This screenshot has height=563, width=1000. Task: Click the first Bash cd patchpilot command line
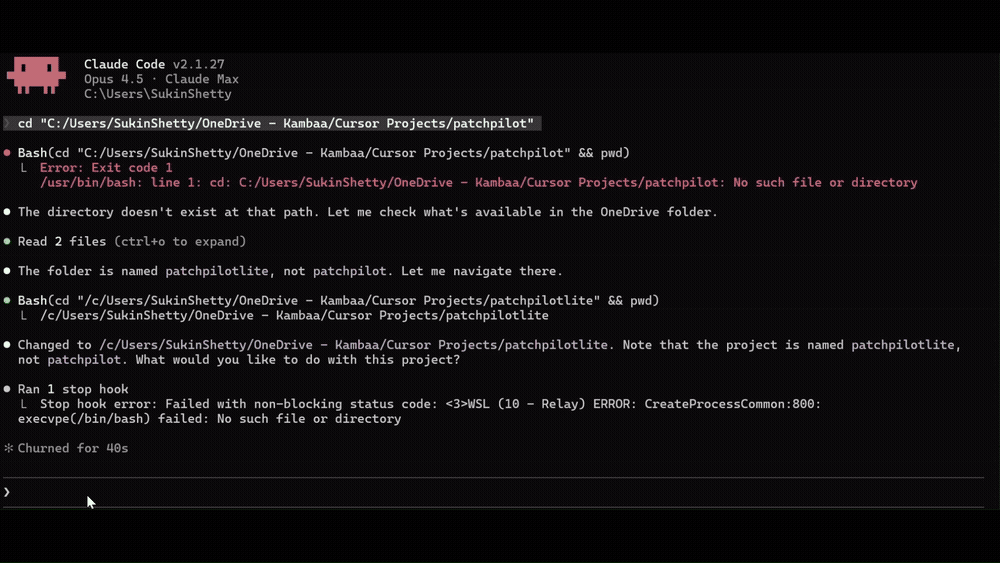point(323,153)
